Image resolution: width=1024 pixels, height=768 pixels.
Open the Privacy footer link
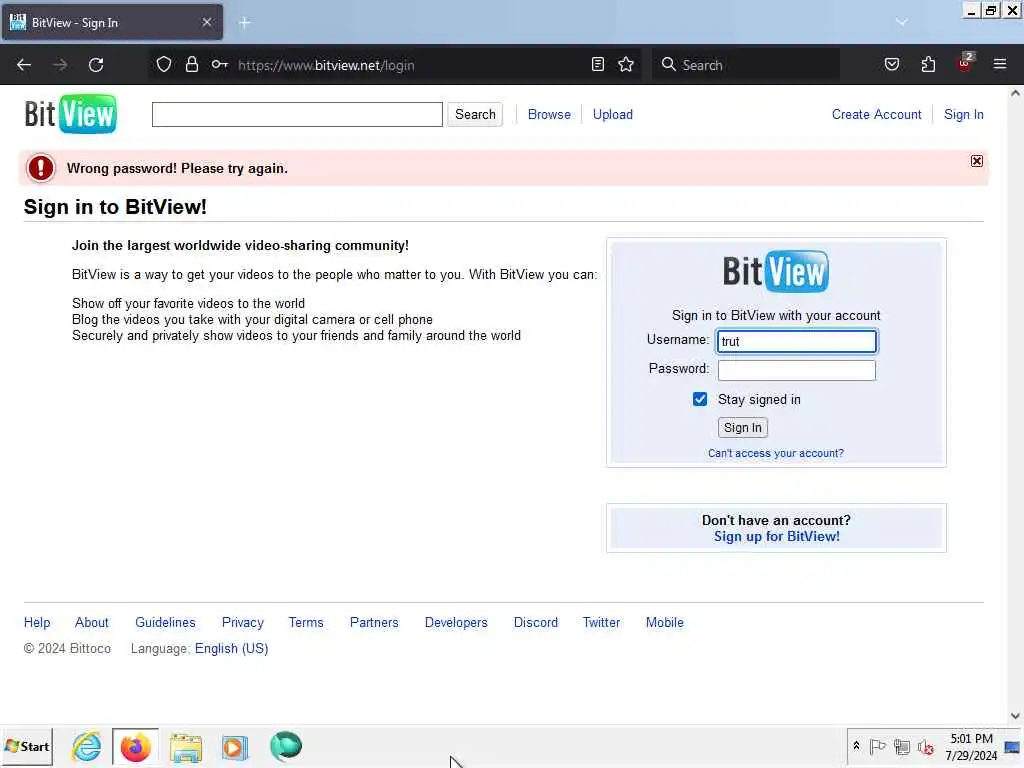tap(243, 622)
